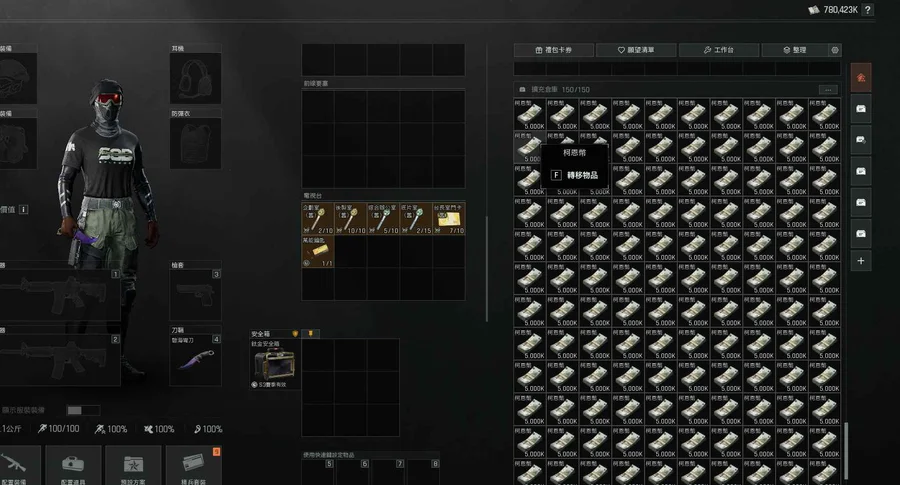Add a new stash with plus icon
The height and width of the screenshot is (485, 900).
[860, 260]
